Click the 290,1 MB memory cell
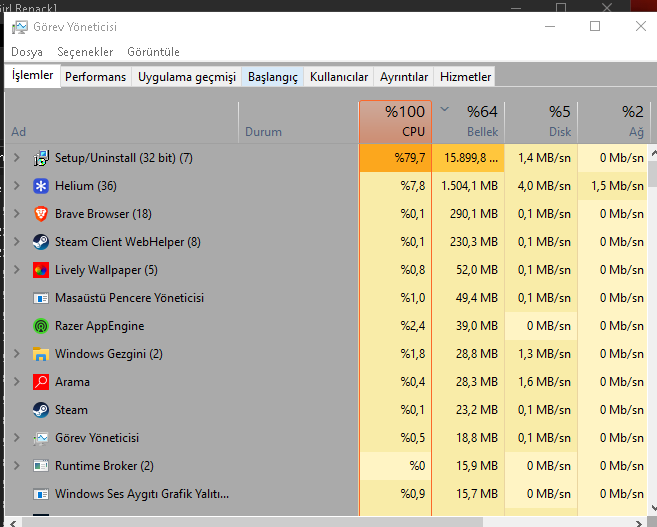The width and height of the screenshot is (657, 527). click(x=468, y=214)
